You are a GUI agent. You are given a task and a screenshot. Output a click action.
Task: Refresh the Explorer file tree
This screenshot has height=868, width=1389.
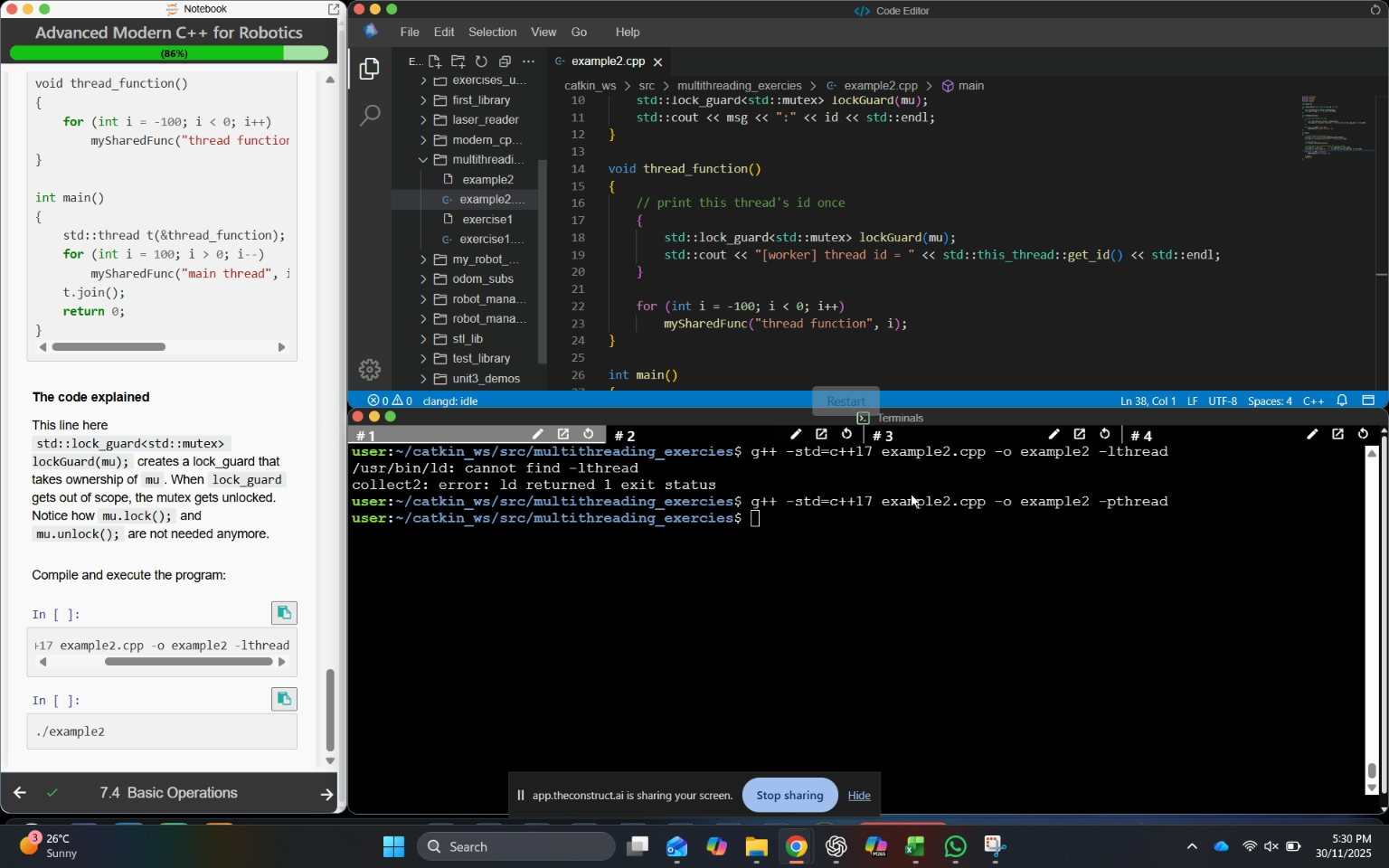point(482,61)
